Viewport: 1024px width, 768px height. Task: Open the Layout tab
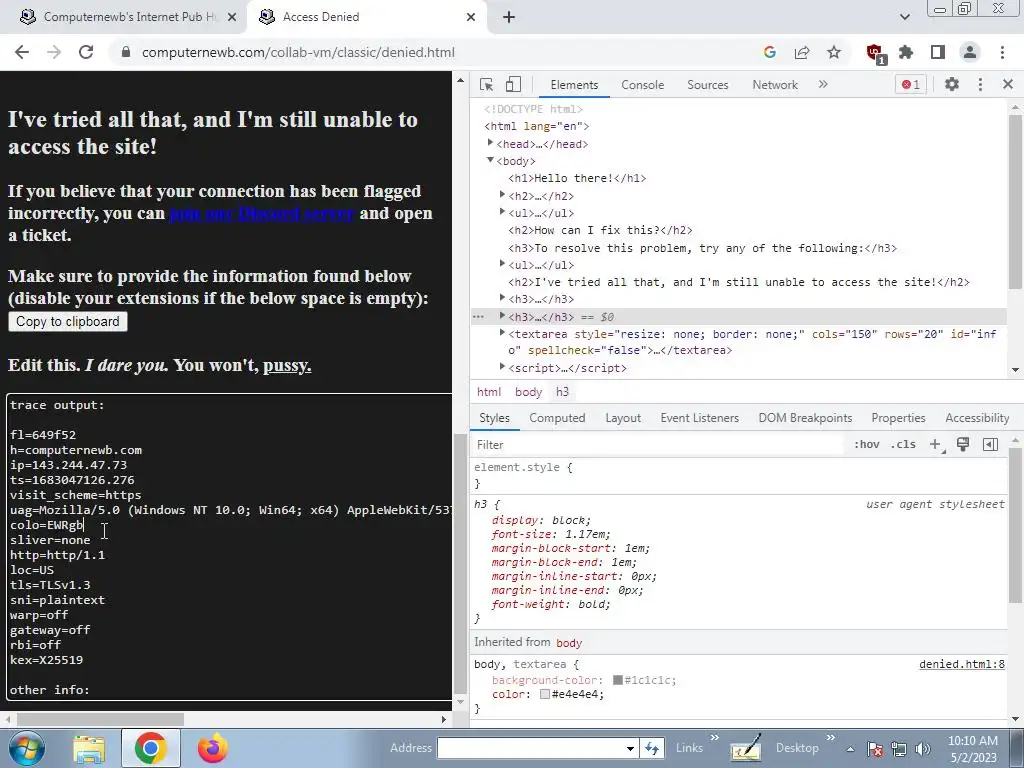(623, 418)
